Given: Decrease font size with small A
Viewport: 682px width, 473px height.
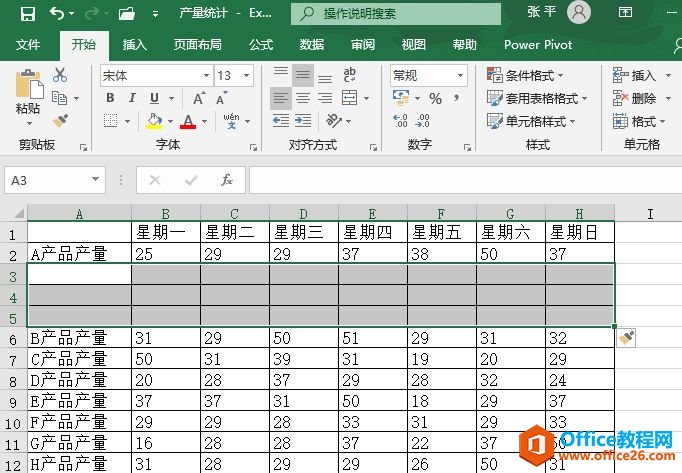Looking at the screenshot, I should (221, 98).
